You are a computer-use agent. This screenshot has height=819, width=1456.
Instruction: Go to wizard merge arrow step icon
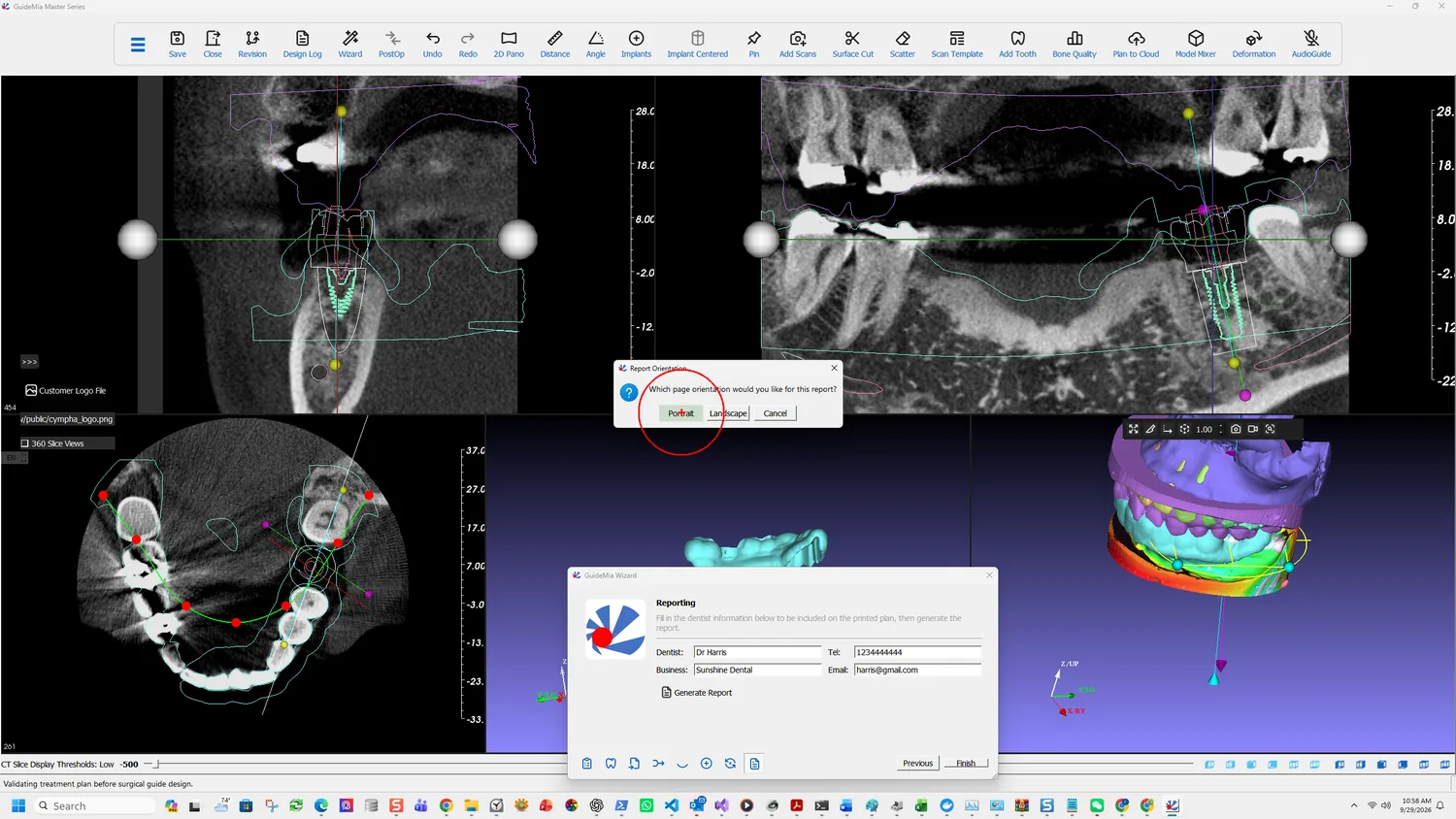click(x=658, y=764)
